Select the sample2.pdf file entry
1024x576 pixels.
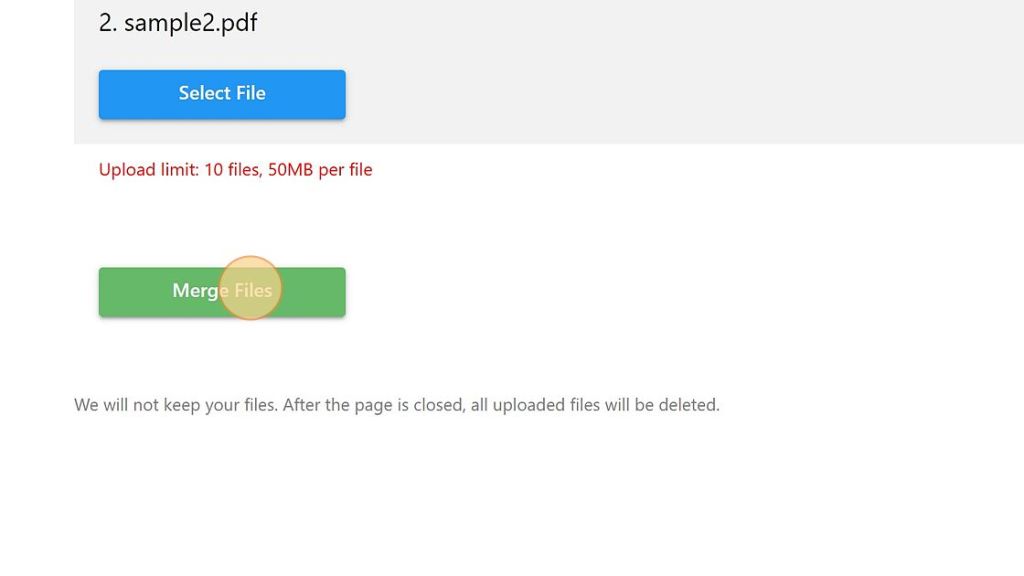click(x=178, y=23)
